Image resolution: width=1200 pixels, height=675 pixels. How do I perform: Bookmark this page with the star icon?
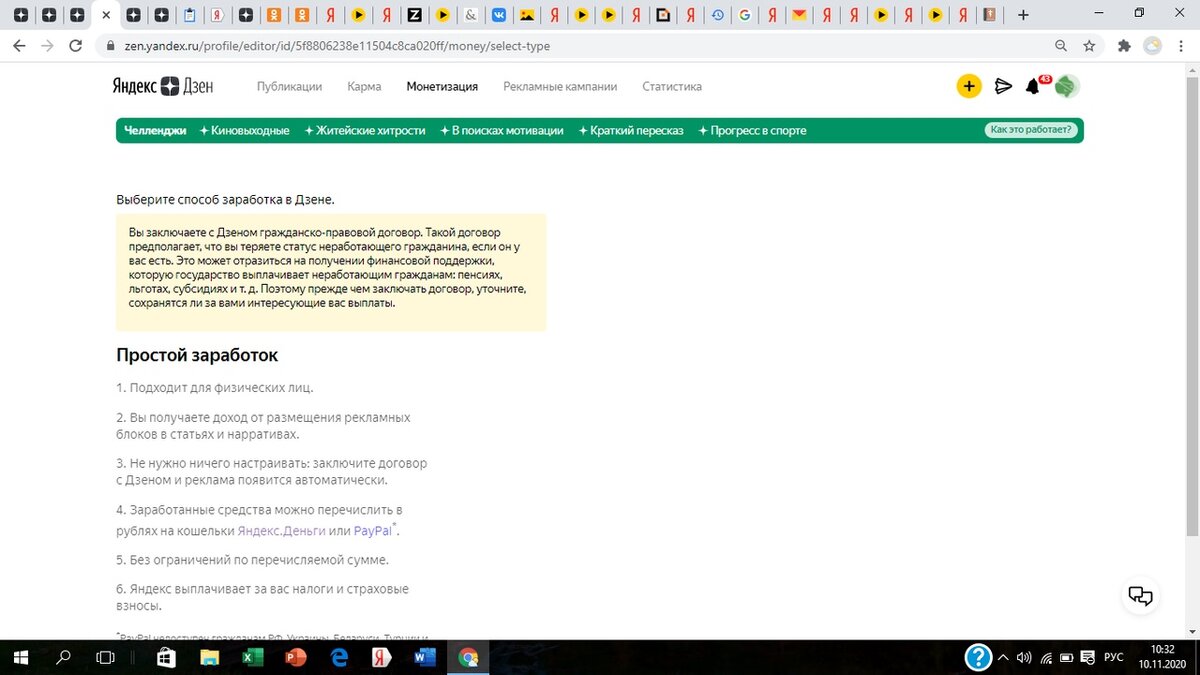pos(1089,46)
